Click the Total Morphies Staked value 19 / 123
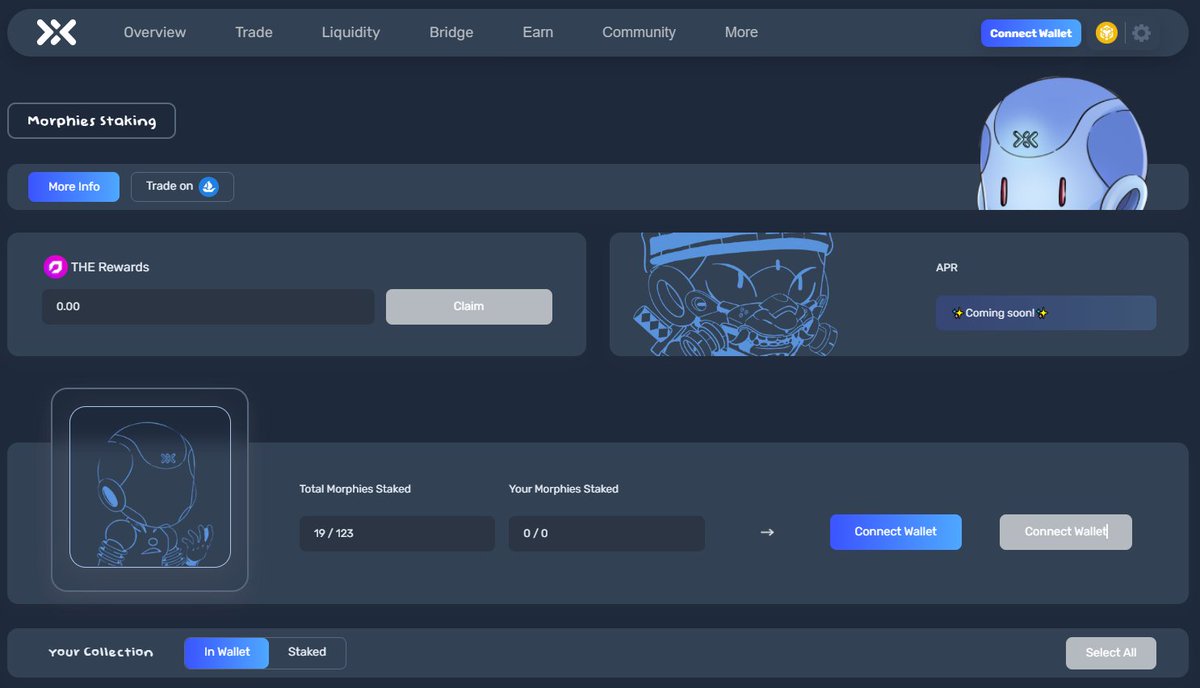 [x=397, y=533]
